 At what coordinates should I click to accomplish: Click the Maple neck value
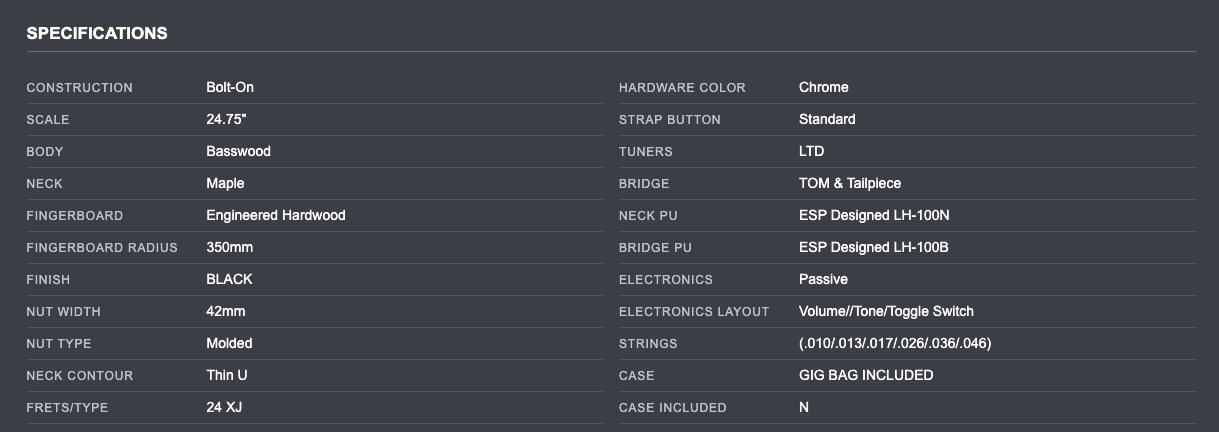tap(225, 183)
